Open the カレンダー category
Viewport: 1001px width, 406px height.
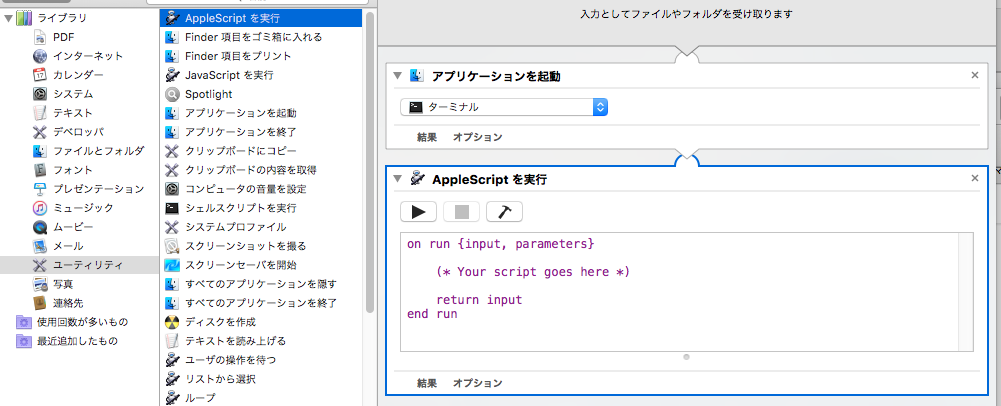(78, 75)
